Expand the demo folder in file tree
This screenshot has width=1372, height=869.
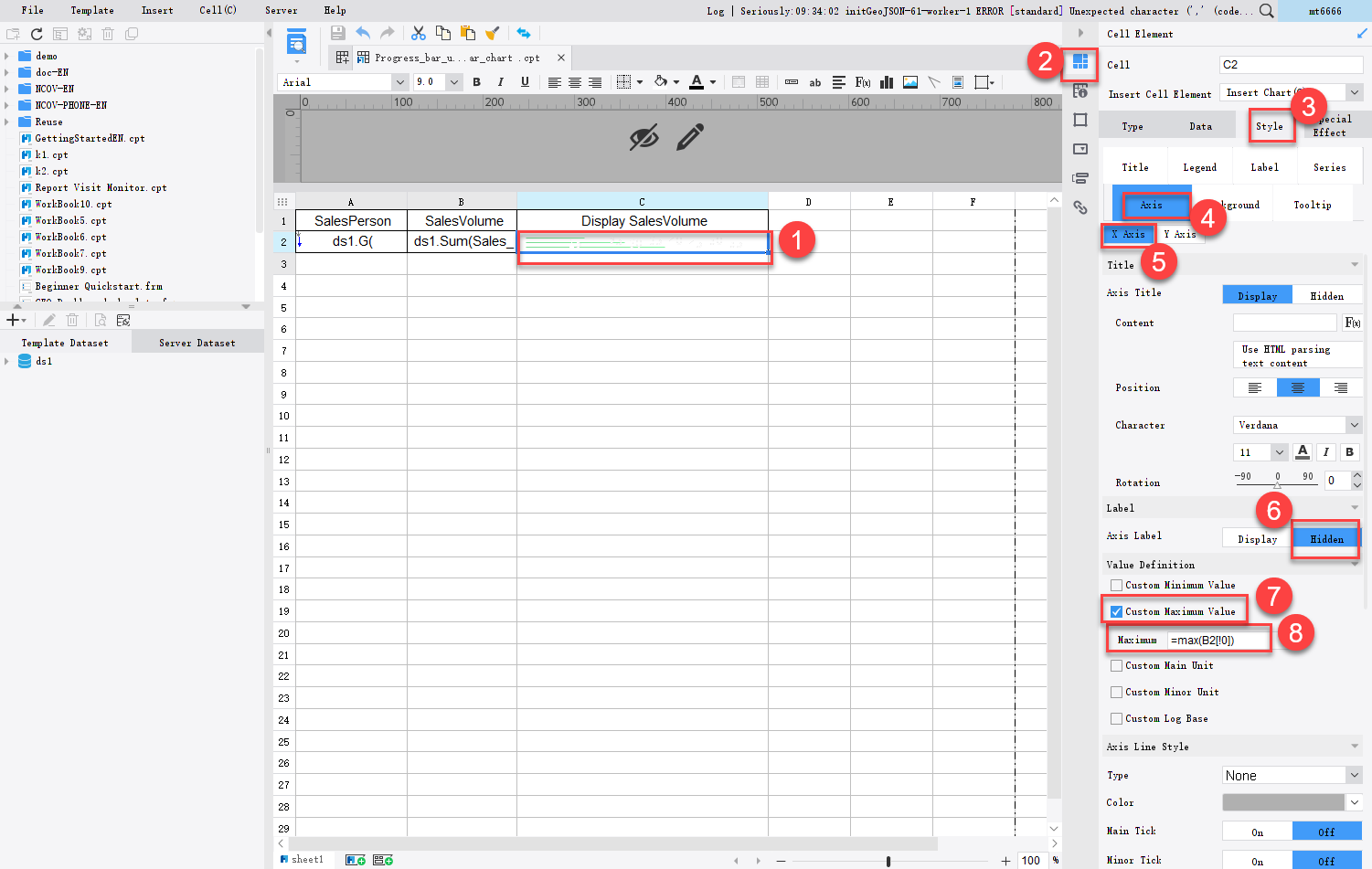click(7, 56)
